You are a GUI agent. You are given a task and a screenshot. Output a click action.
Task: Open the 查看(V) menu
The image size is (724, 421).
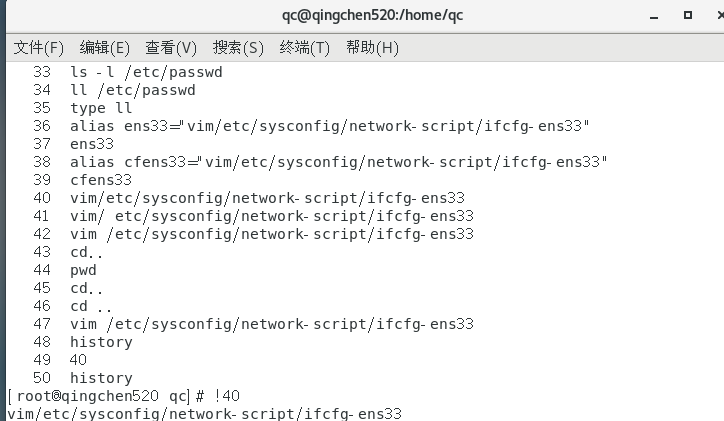coord(171,48)
